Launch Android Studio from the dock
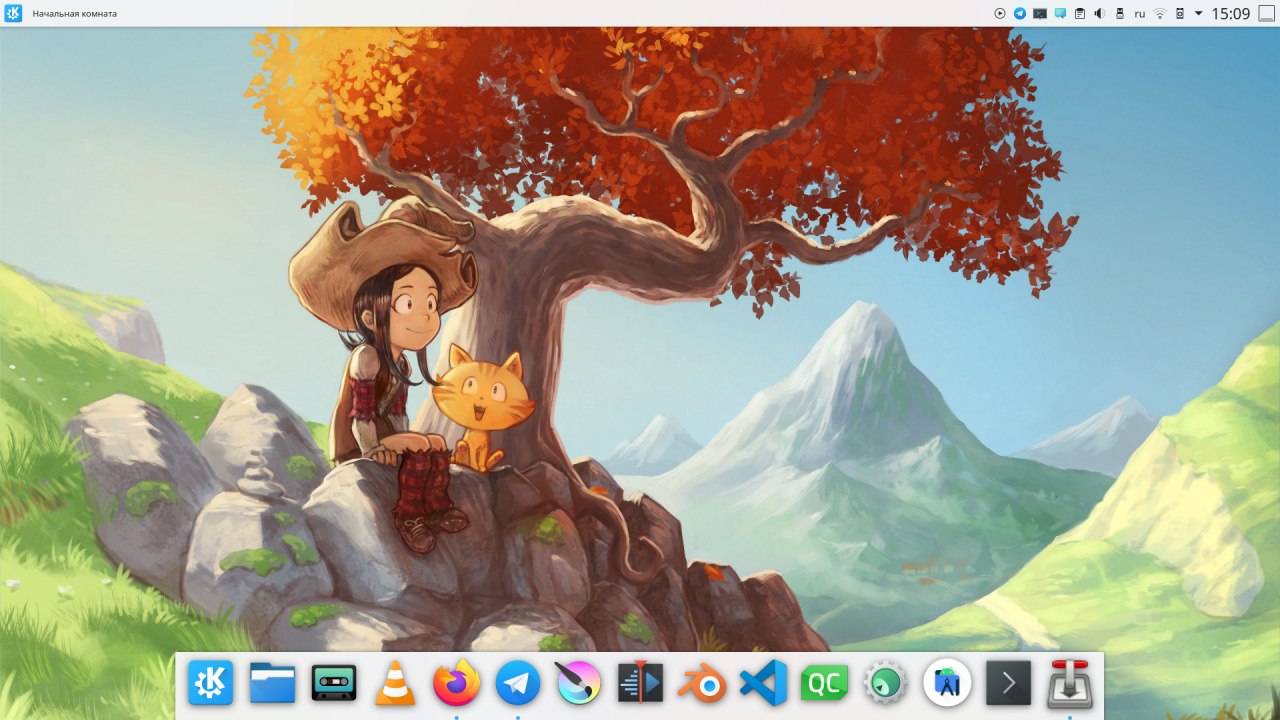Viewport: 1280px width, 720px height. 947,684
